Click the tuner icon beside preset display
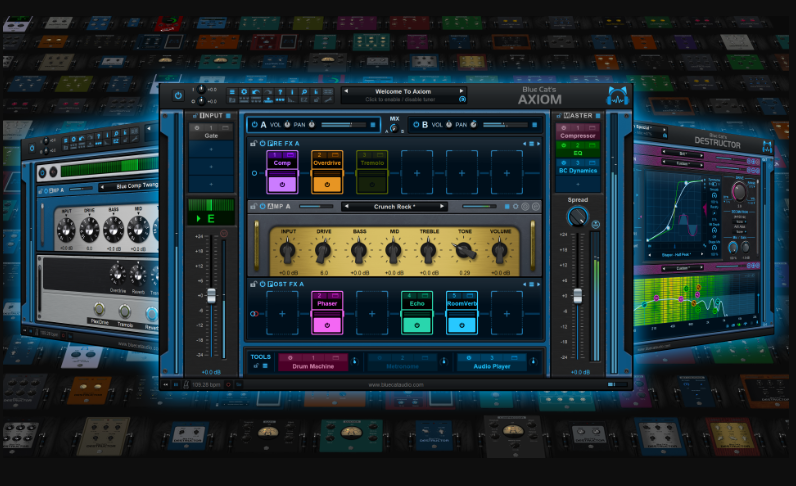The height and width of the screenshot is (486, 796). pos(462,100)
